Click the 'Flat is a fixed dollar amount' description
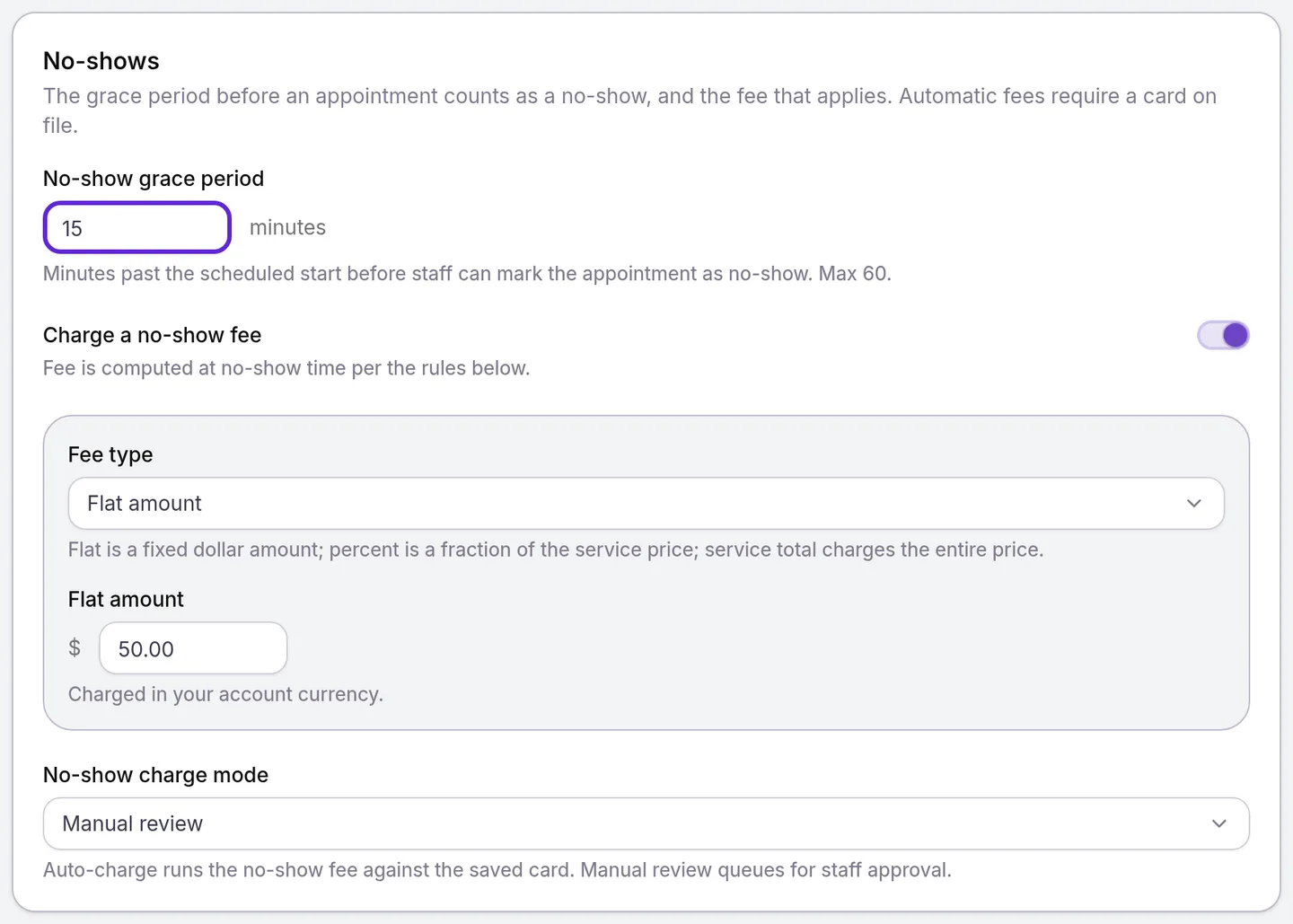Viewport: 1293px width, 924px height. pos(556,550)
